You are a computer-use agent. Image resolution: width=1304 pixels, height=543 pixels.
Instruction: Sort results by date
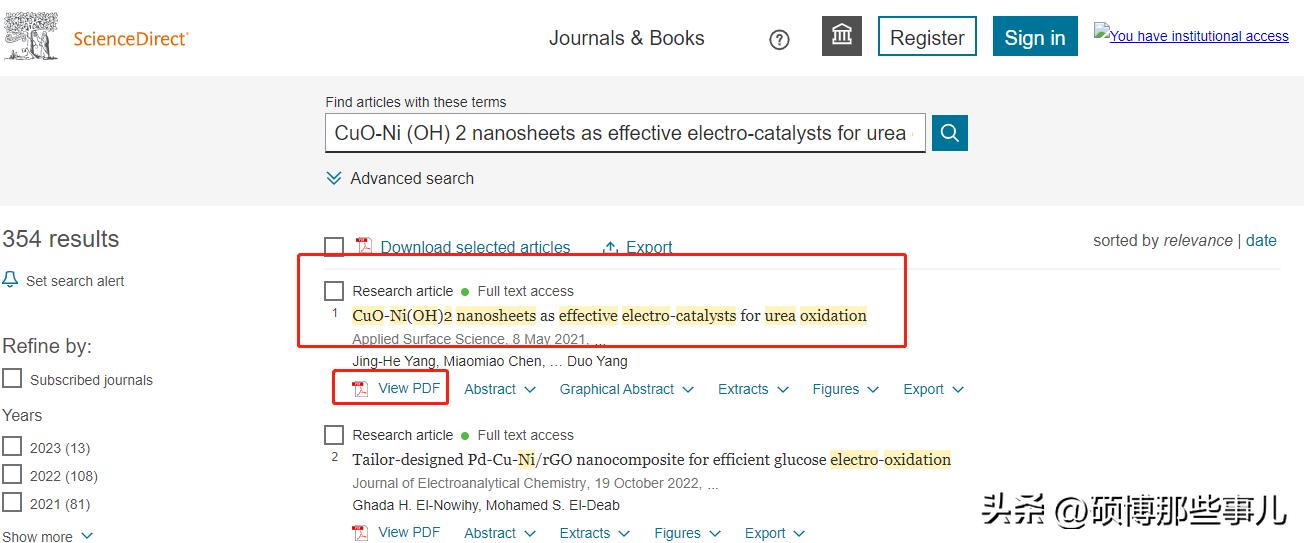pyautogui.click(x=1261, y=240)
